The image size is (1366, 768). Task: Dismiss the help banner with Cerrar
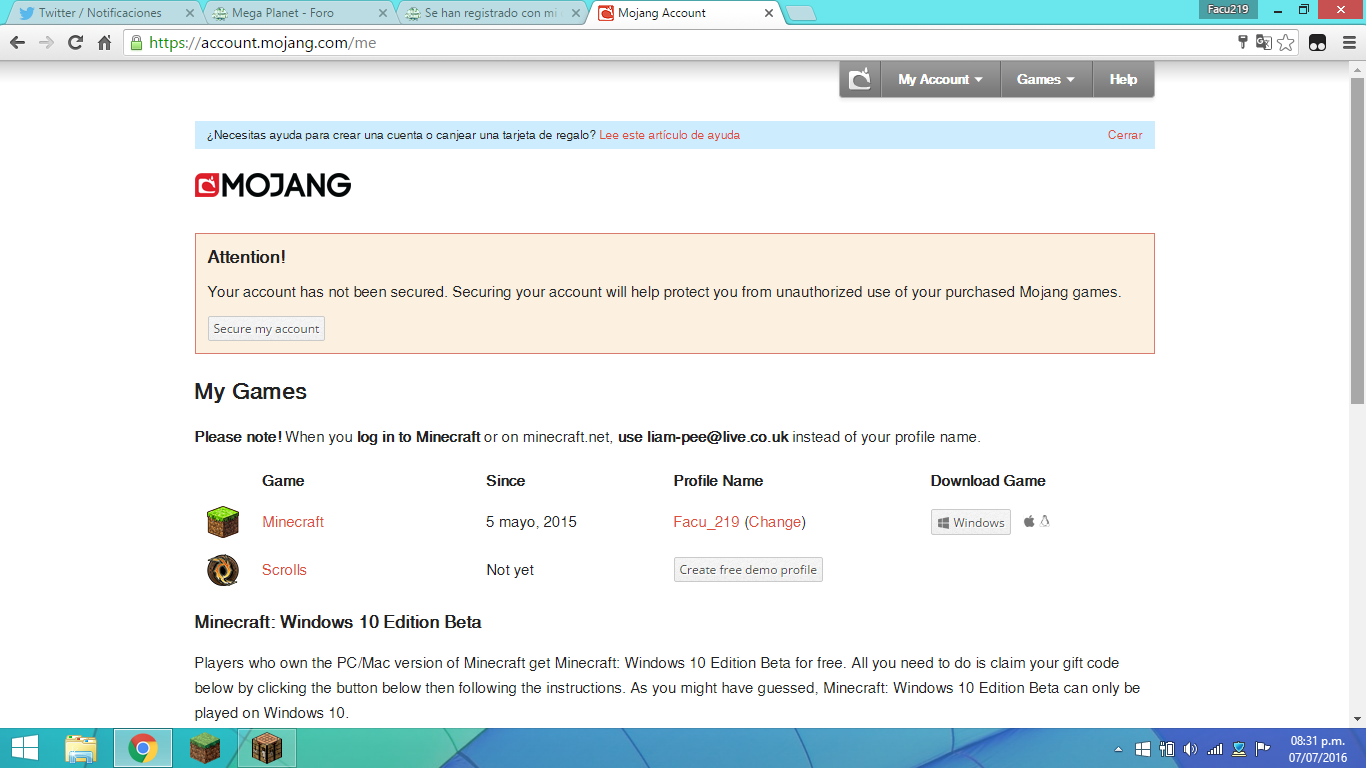pos(1125,135)
